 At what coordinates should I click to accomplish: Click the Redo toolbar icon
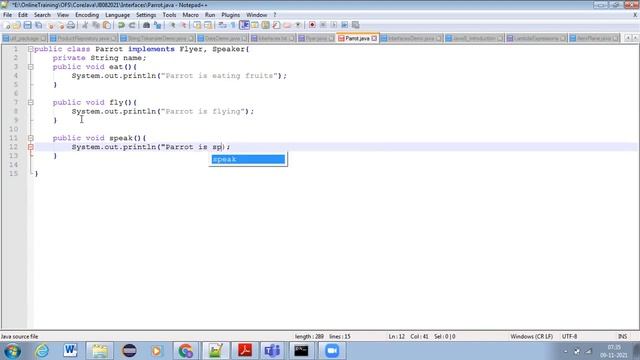[x=132, y=25]
